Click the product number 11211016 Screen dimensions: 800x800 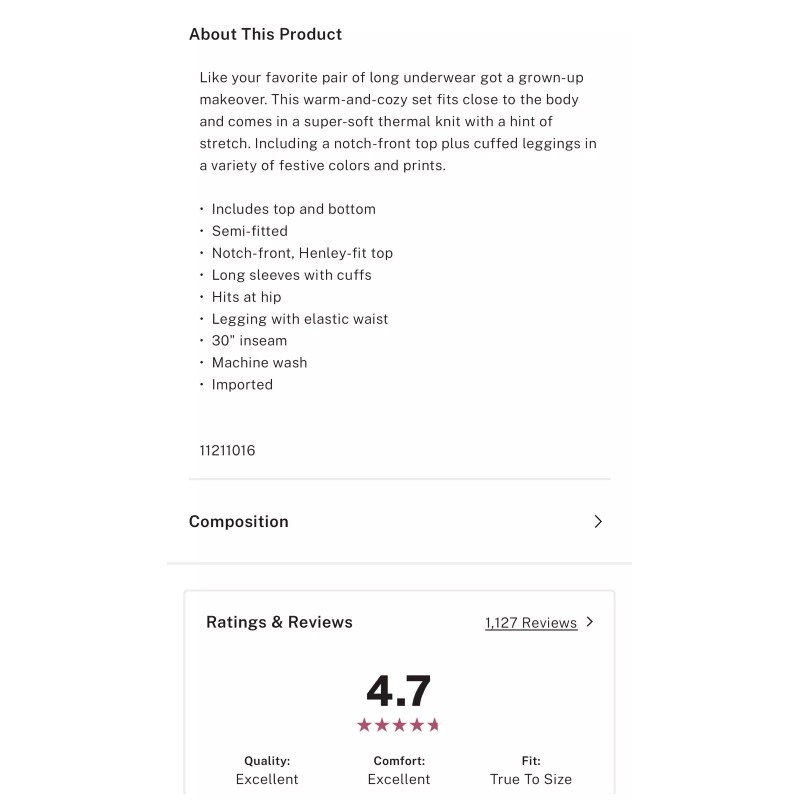tap(227, 450)
